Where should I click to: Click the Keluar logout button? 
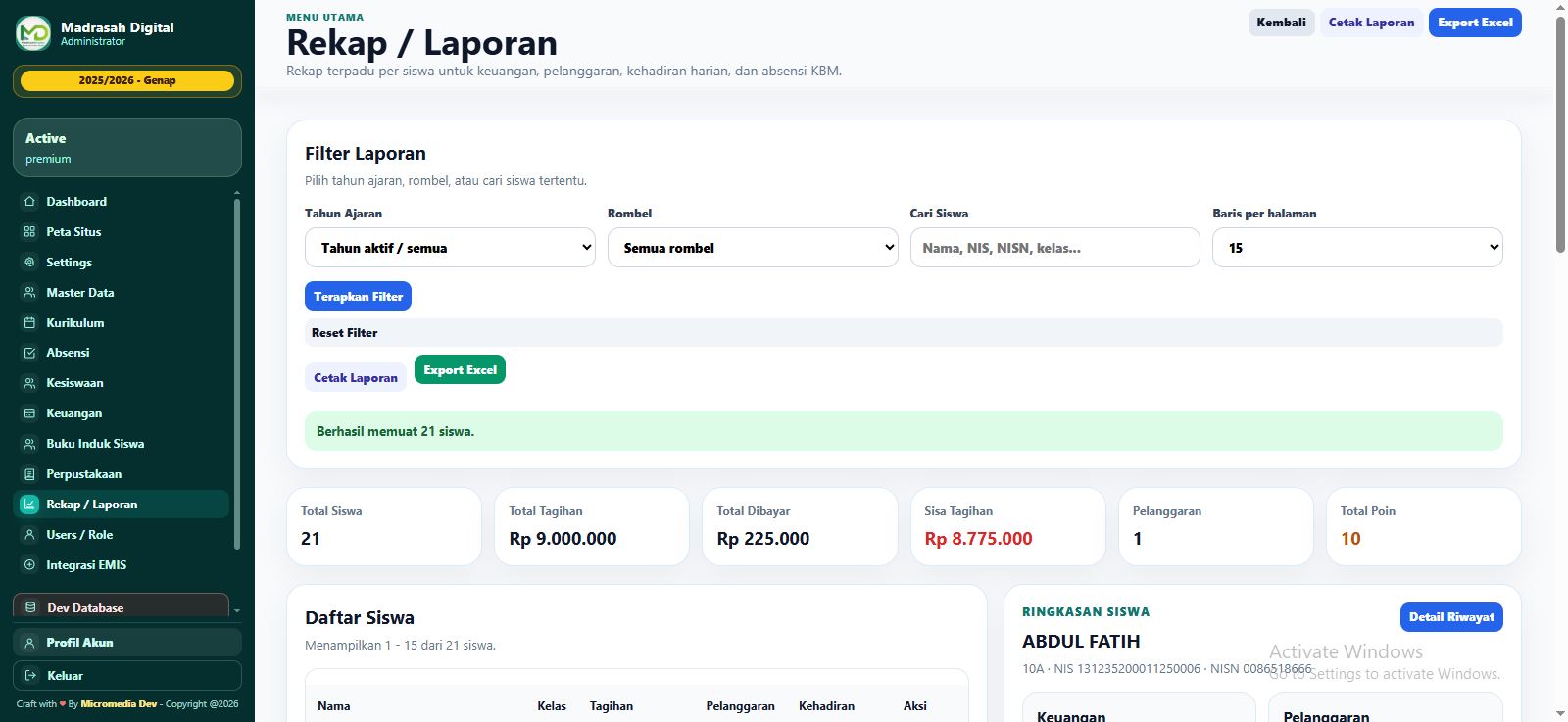[x=127, y=676]
